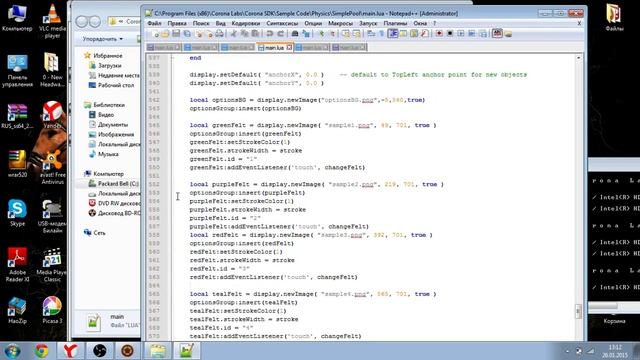Click scroll-up arrow of Notepad++ editor
The height and width of the screenshot is (360, 640).
point(578,58)
